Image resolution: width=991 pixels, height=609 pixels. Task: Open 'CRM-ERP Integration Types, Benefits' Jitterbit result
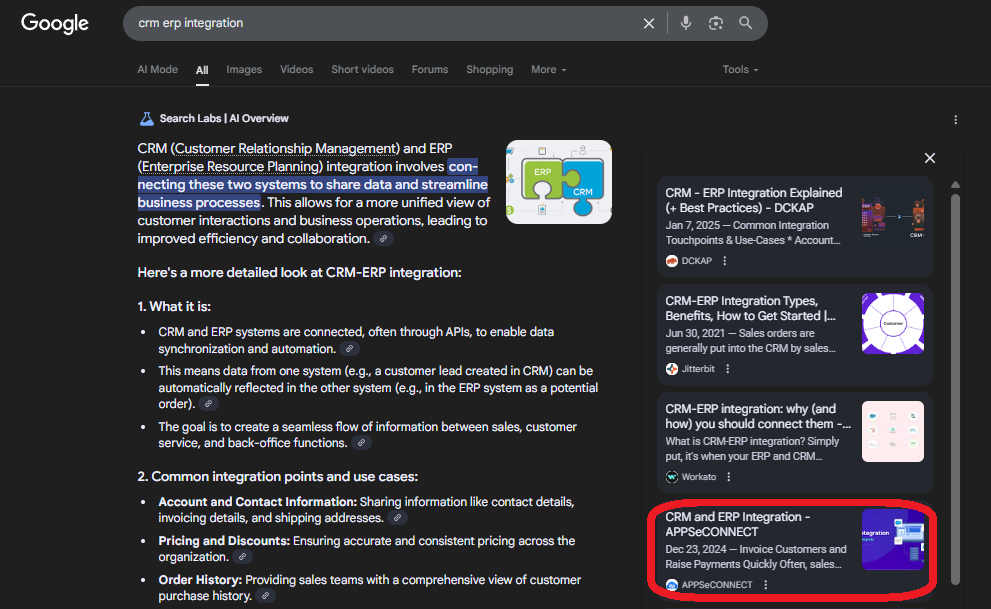coord(751,308)
